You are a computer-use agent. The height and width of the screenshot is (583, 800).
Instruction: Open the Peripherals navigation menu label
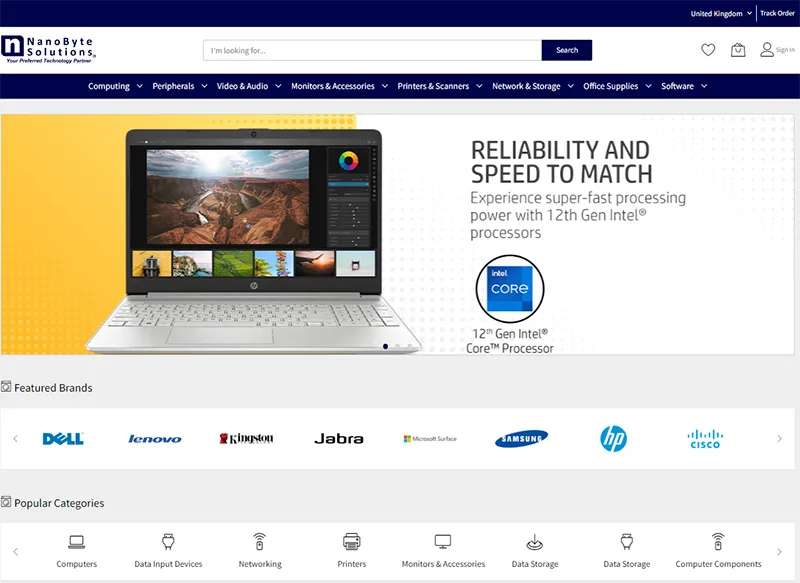click(x=173, y=86)
